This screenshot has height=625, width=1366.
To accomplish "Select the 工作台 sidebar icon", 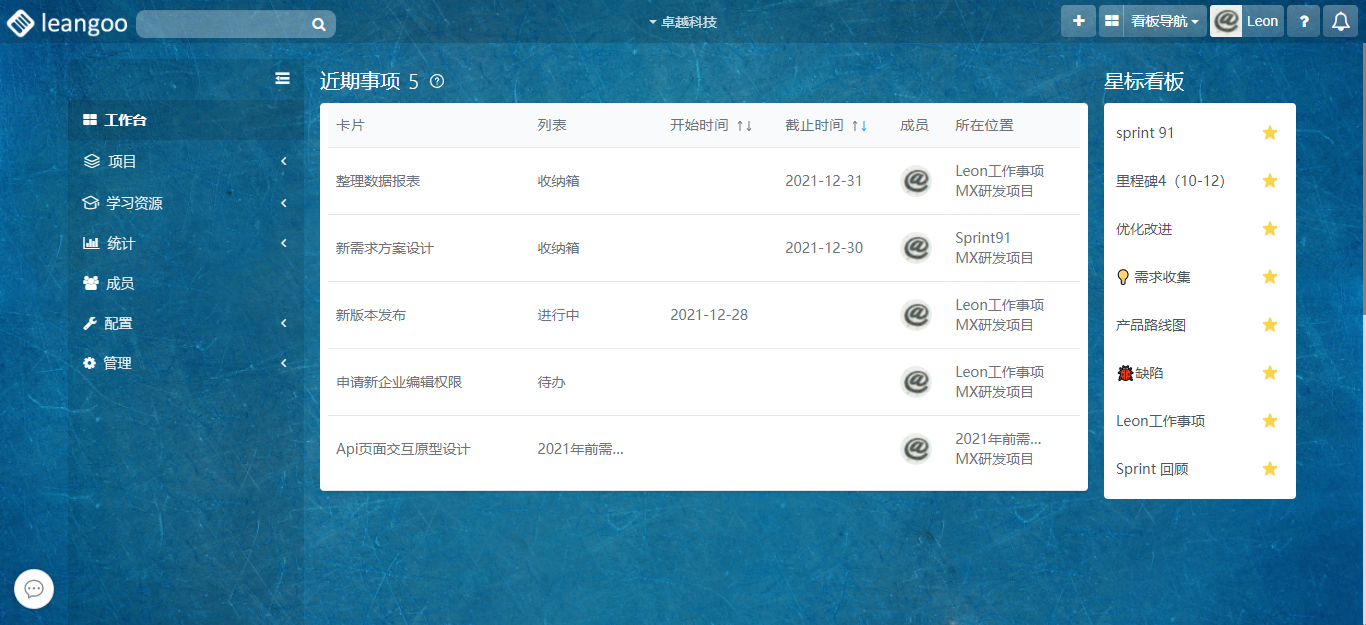I will click(89, 121).
